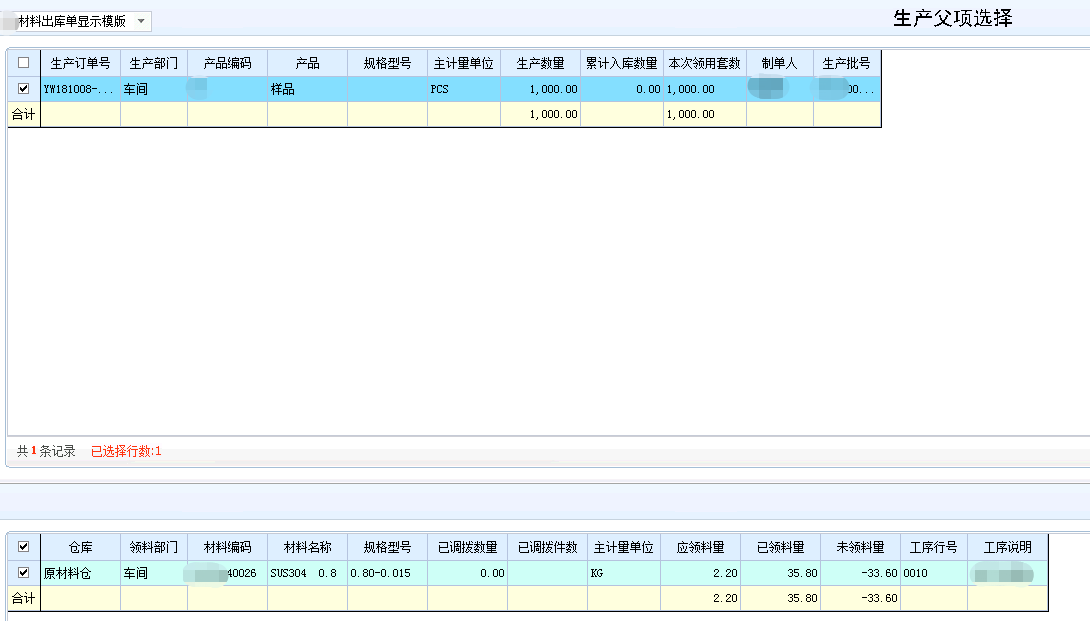Select the 生产数量 column header
1090x621 pixels.
tap(540, 63)
